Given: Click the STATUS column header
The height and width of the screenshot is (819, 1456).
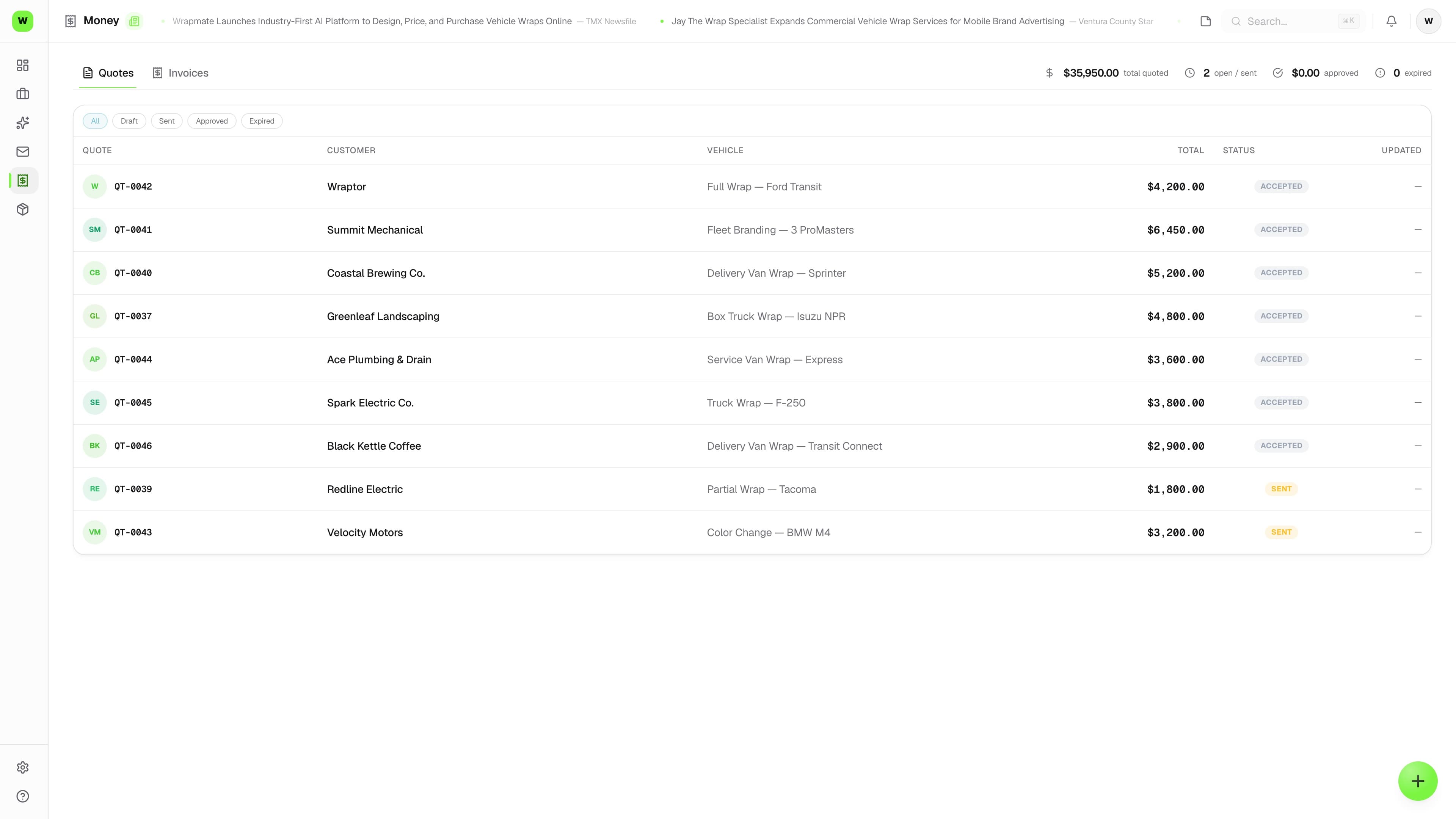Looking at the screenshot, I should point(1238,151).
